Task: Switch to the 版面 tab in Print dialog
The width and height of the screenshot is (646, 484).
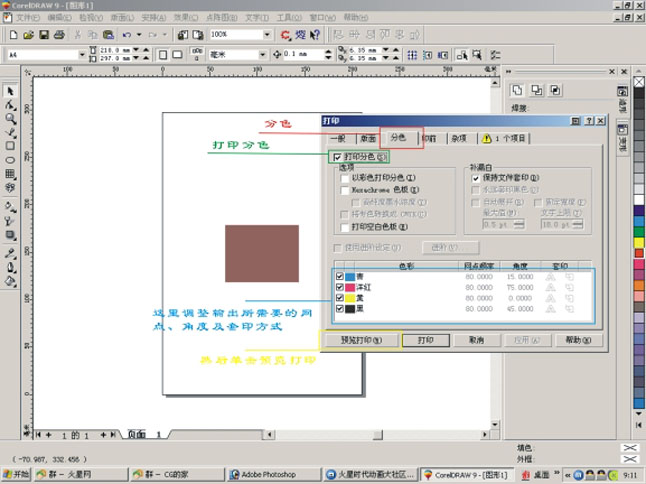Action: [368, 138]
